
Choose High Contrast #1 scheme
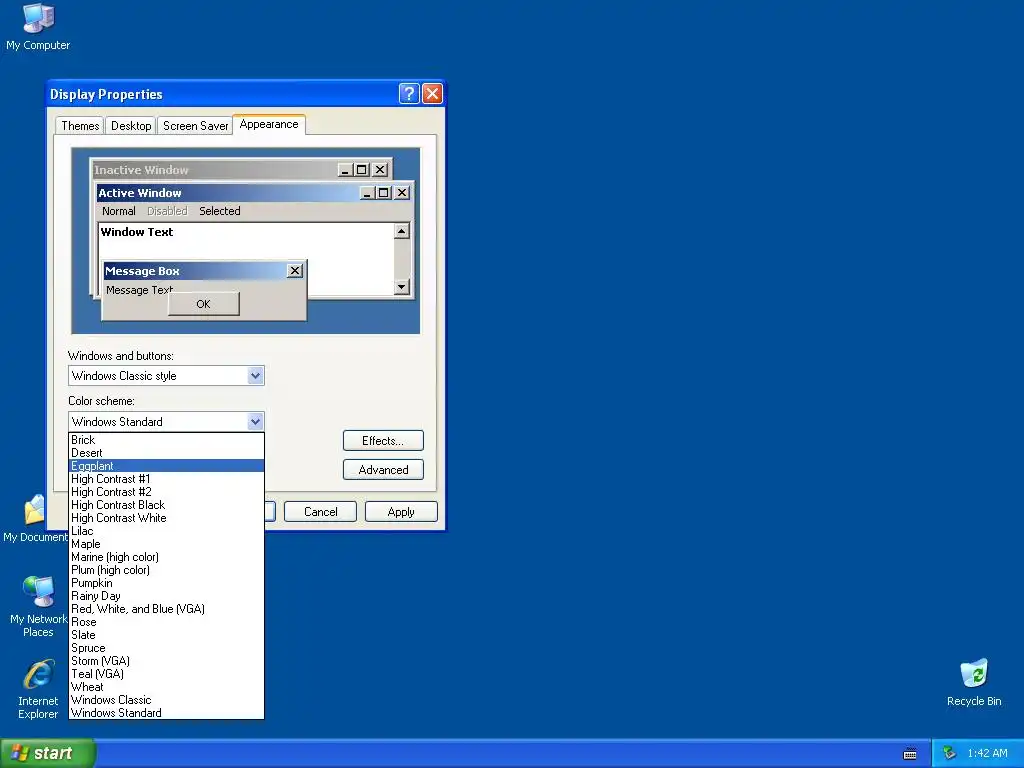coord(166,479)
